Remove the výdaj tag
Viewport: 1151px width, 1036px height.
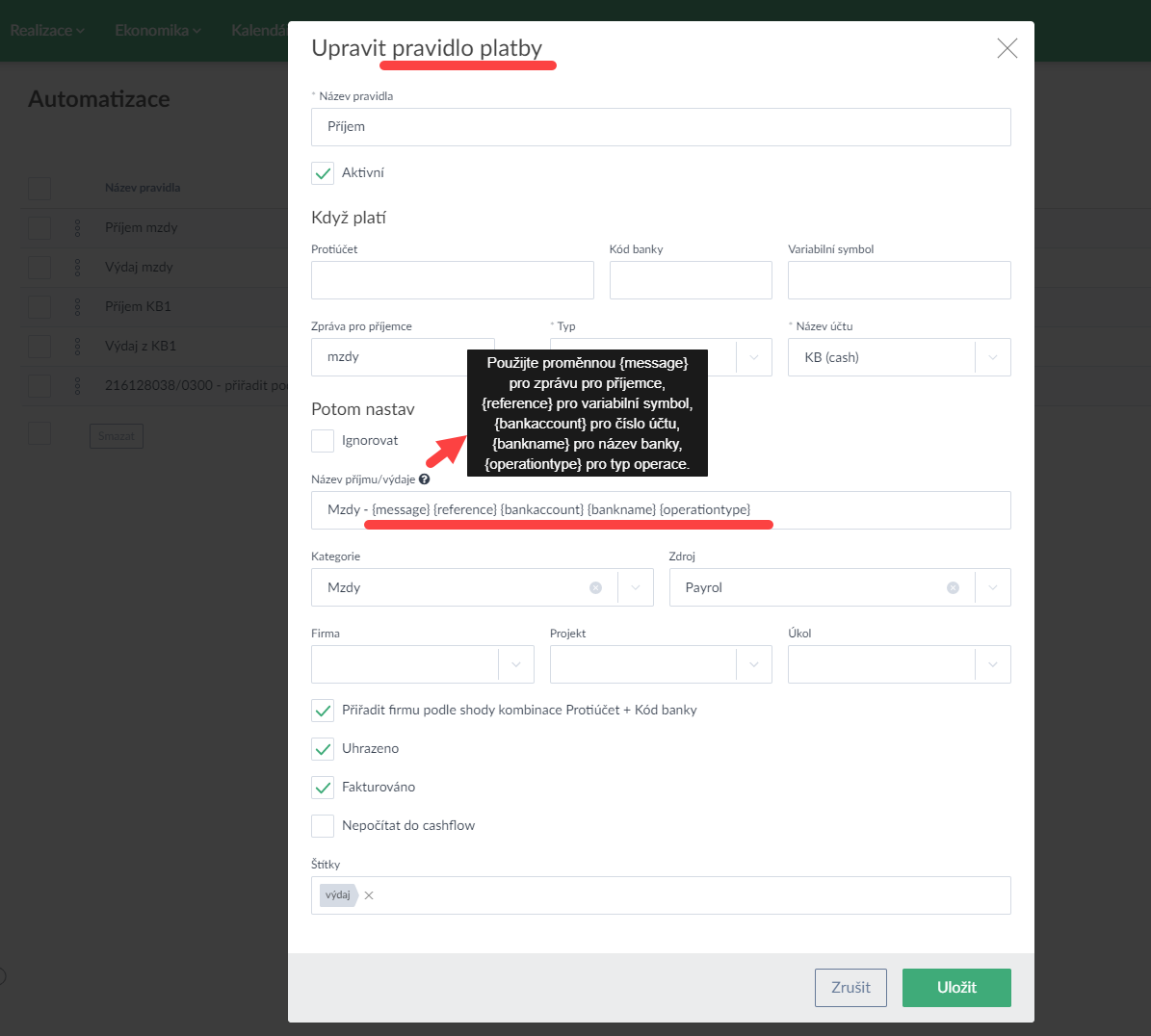point(369,895)
